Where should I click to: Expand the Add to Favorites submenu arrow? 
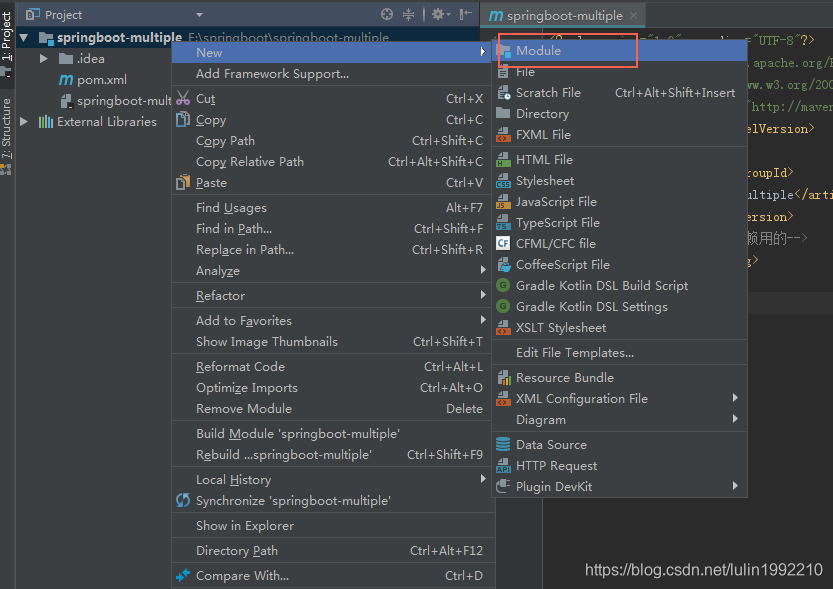point(483,320)
